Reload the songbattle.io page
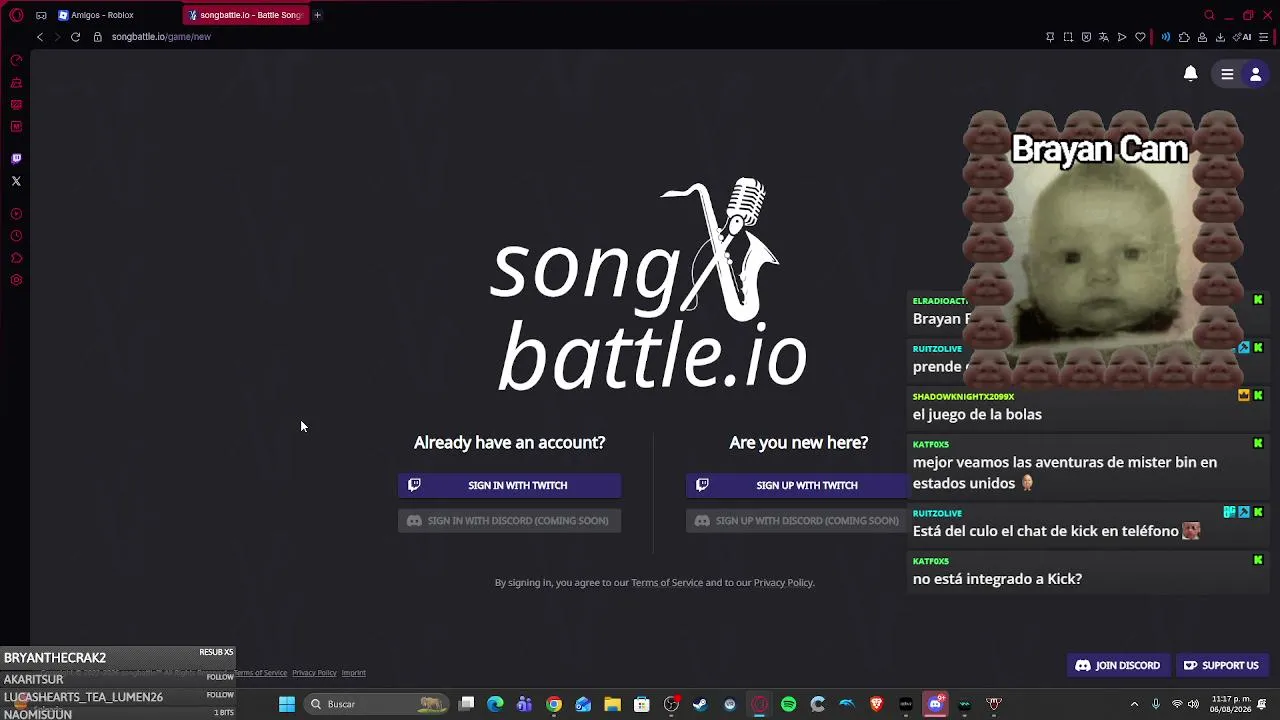Image resolution: width=1280 pixels, height=720 pixels. 75,37
